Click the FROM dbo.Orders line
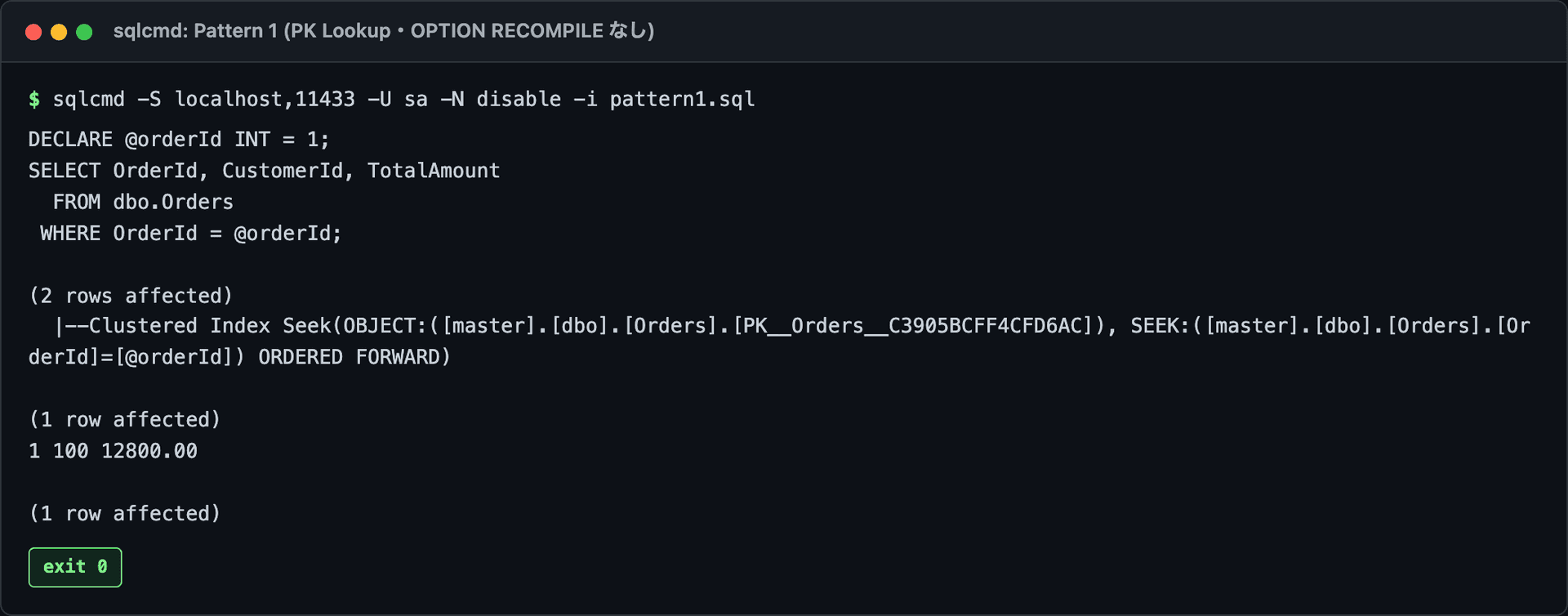 (143, 202)
